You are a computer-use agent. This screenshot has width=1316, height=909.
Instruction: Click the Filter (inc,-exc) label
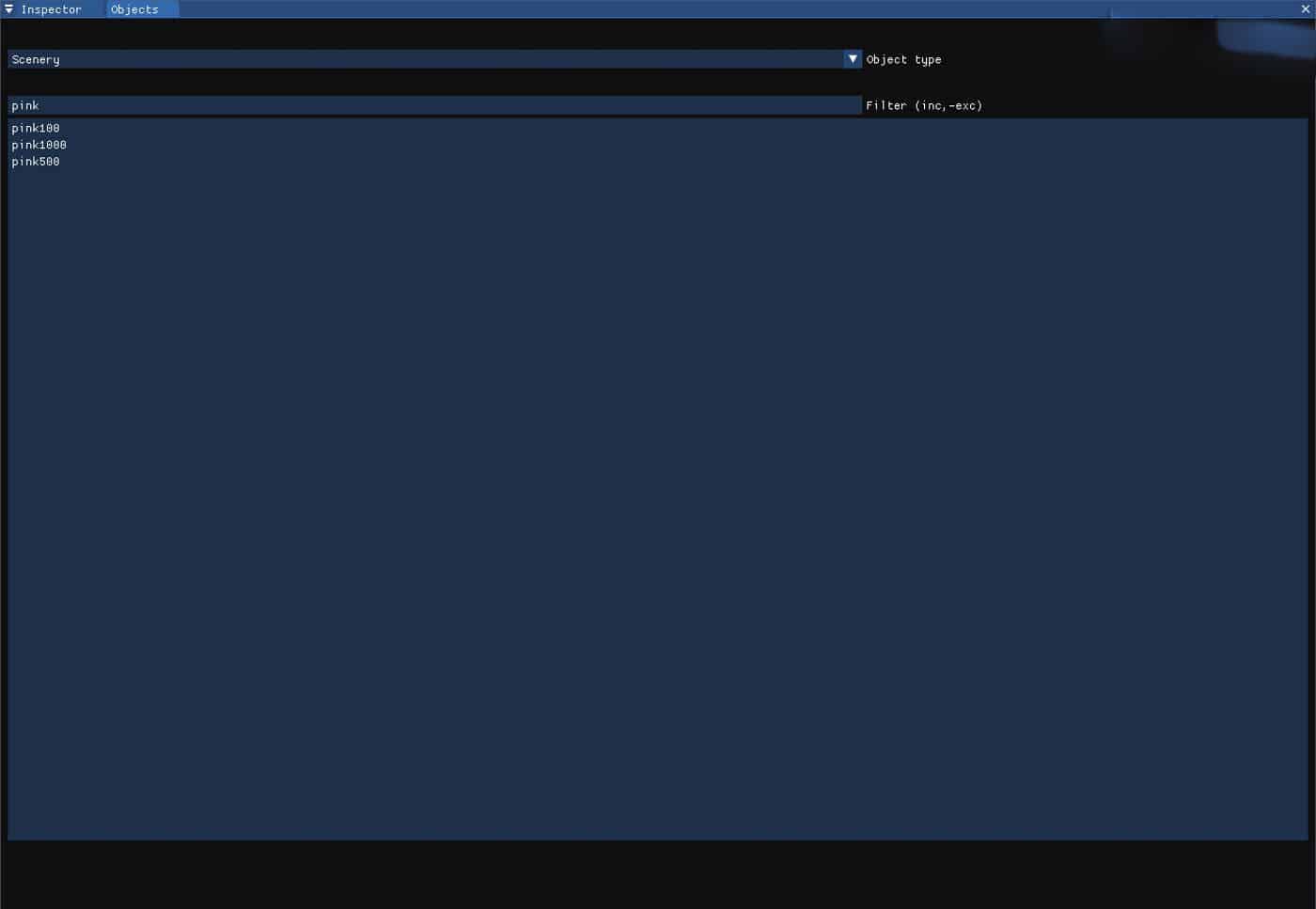pos(924,105)
